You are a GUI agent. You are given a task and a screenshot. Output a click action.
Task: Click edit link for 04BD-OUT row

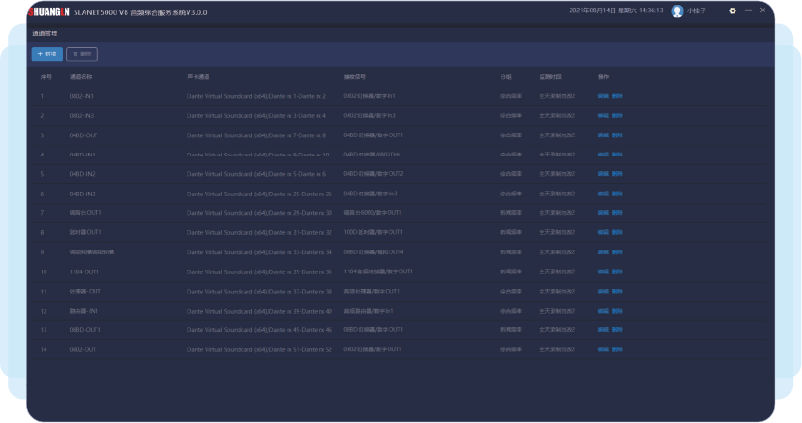click(603, 135)
